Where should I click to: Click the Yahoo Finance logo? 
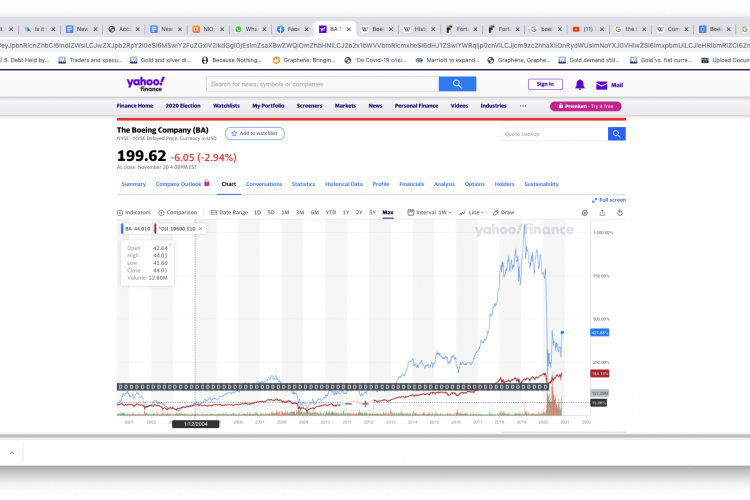(146, 84)
